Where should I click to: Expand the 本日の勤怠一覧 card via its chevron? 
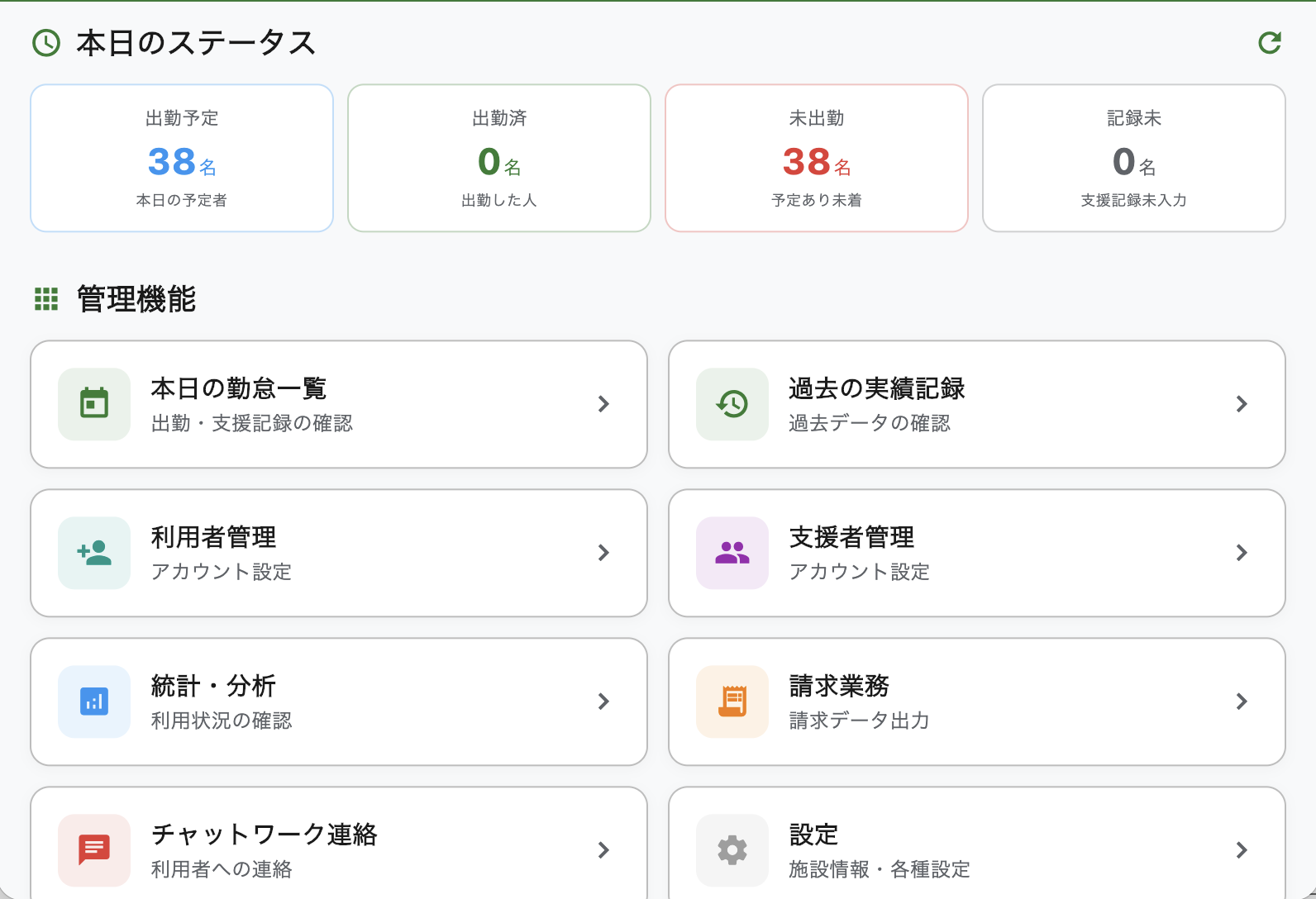click(x=603, y=404)
